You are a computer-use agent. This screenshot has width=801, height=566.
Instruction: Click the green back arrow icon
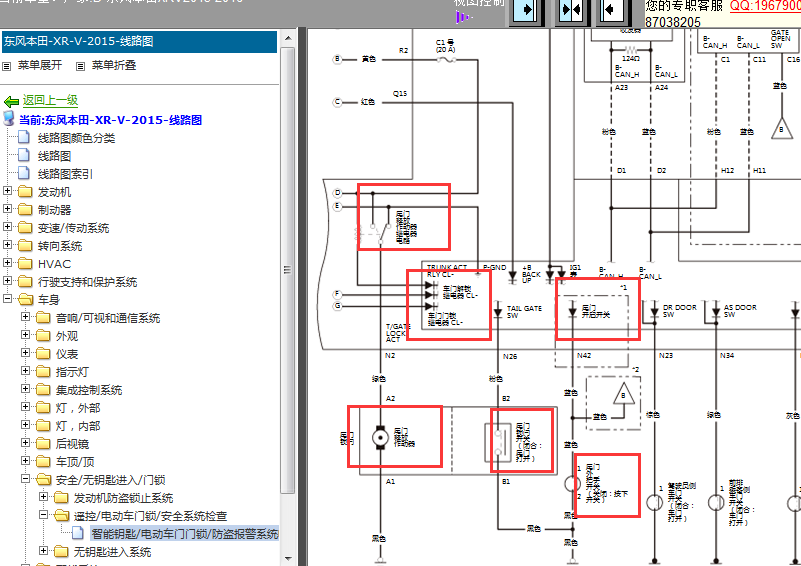click(11, 101)
